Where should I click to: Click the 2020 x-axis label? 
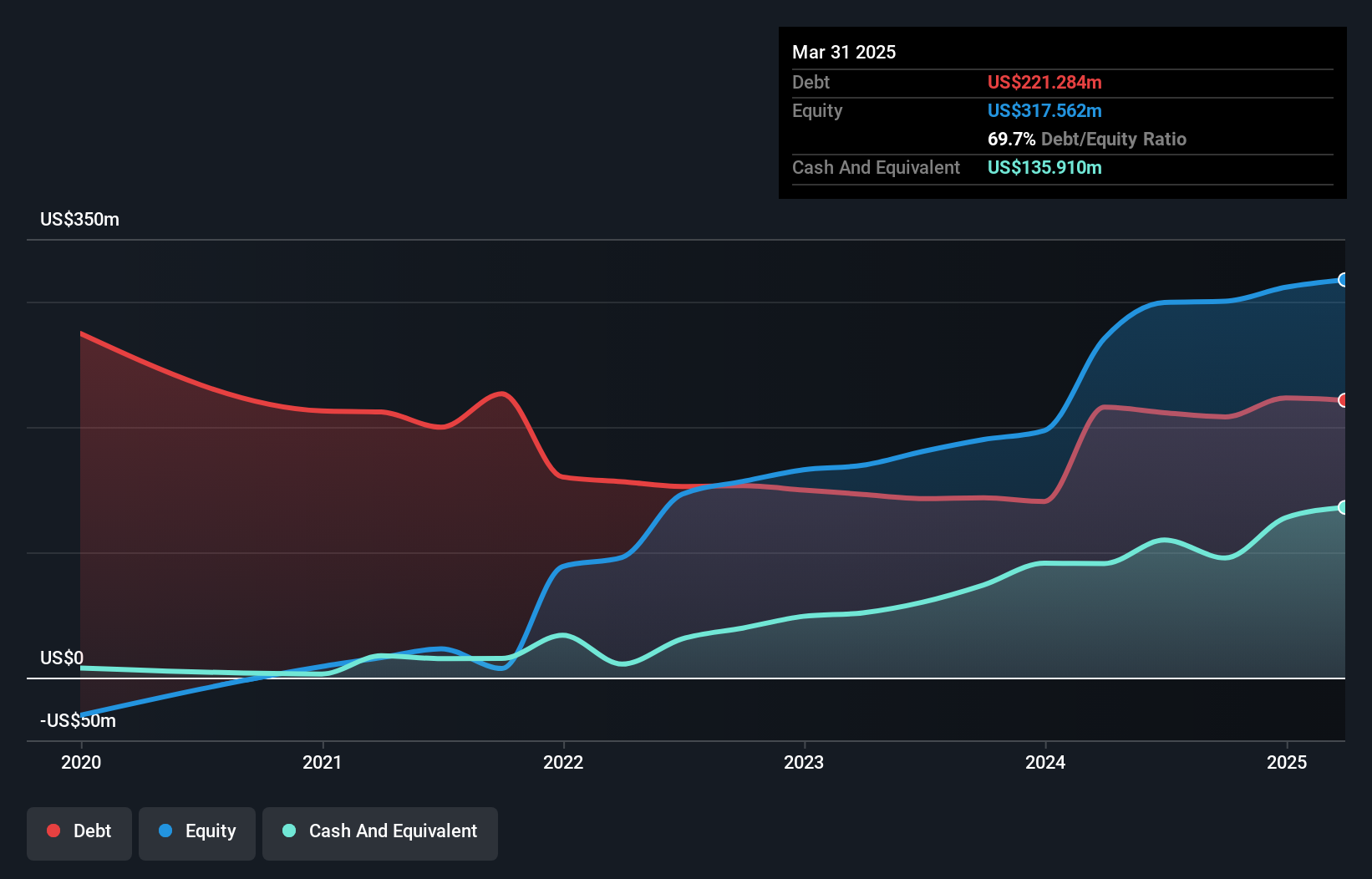[x=81, y=762]
